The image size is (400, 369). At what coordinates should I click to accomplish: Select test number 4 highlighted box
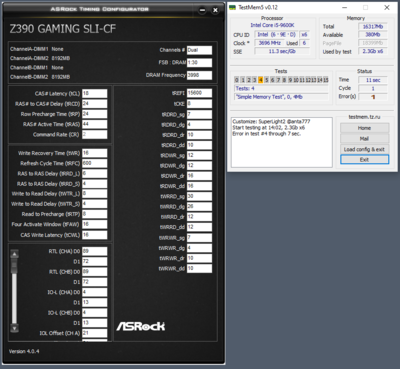pos(261,80)
